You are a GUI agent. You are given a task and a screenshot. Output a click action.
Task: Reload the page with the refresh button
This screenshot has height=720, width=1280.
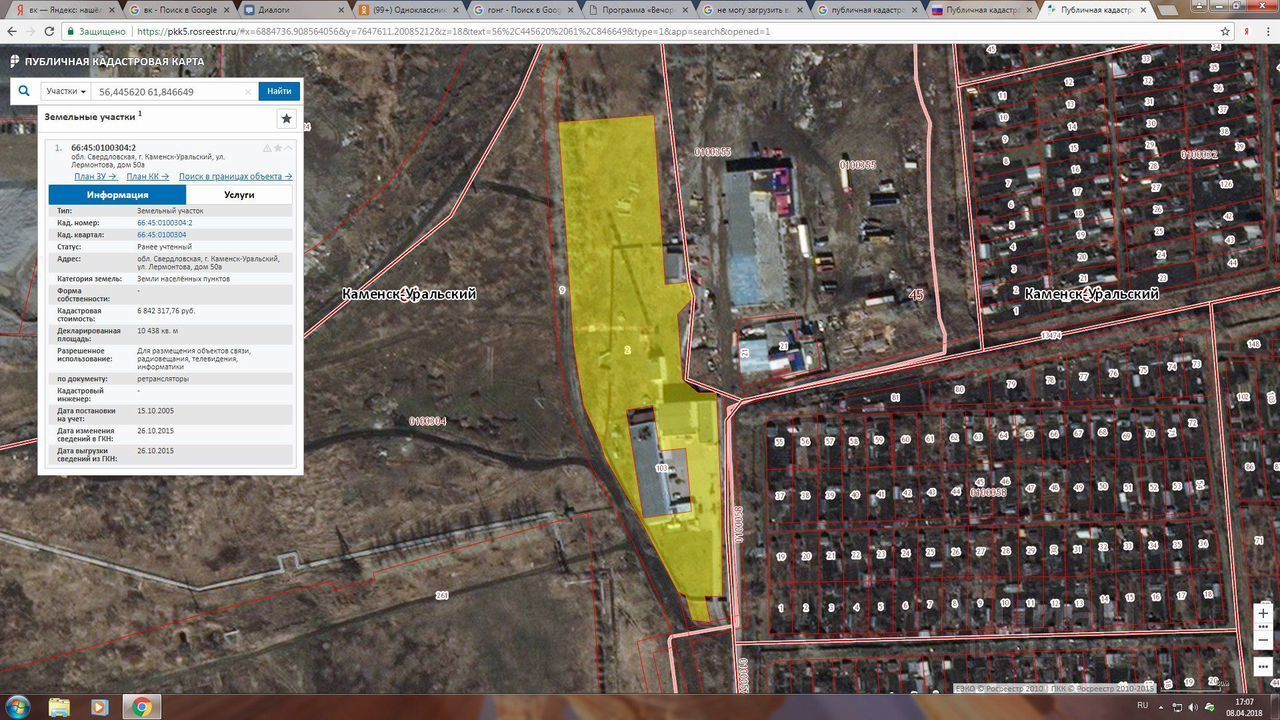pyautogui.click(x=51, y=31)
